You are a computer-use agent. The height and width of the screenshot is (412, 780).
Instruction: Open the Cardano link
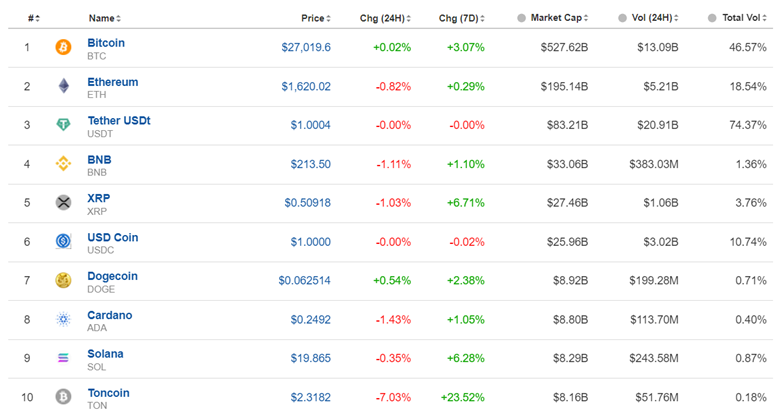click(110, 315)
